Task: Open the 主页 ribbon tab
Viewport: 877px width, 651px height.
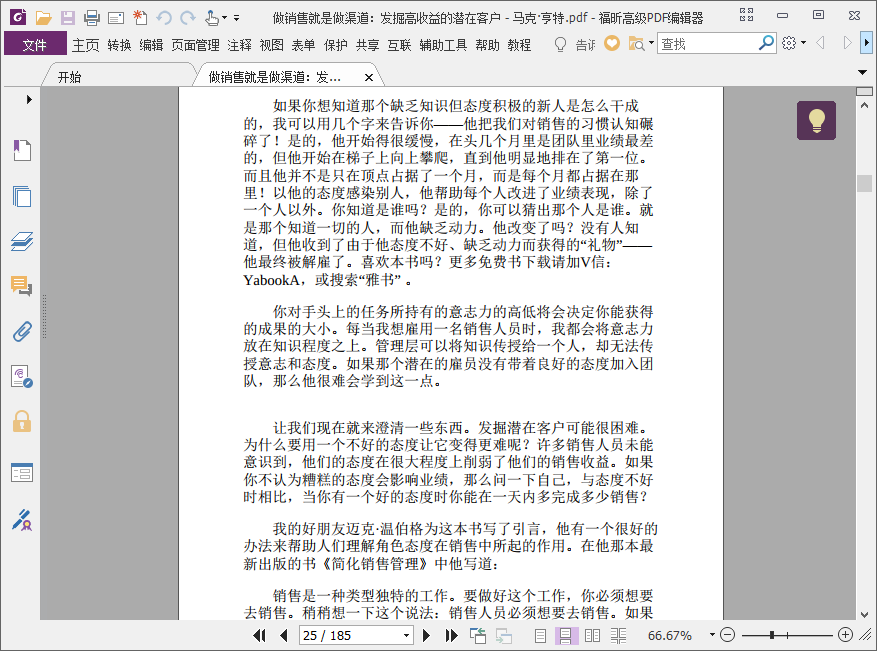Action: pyautogui.click(x=86, y=45)
